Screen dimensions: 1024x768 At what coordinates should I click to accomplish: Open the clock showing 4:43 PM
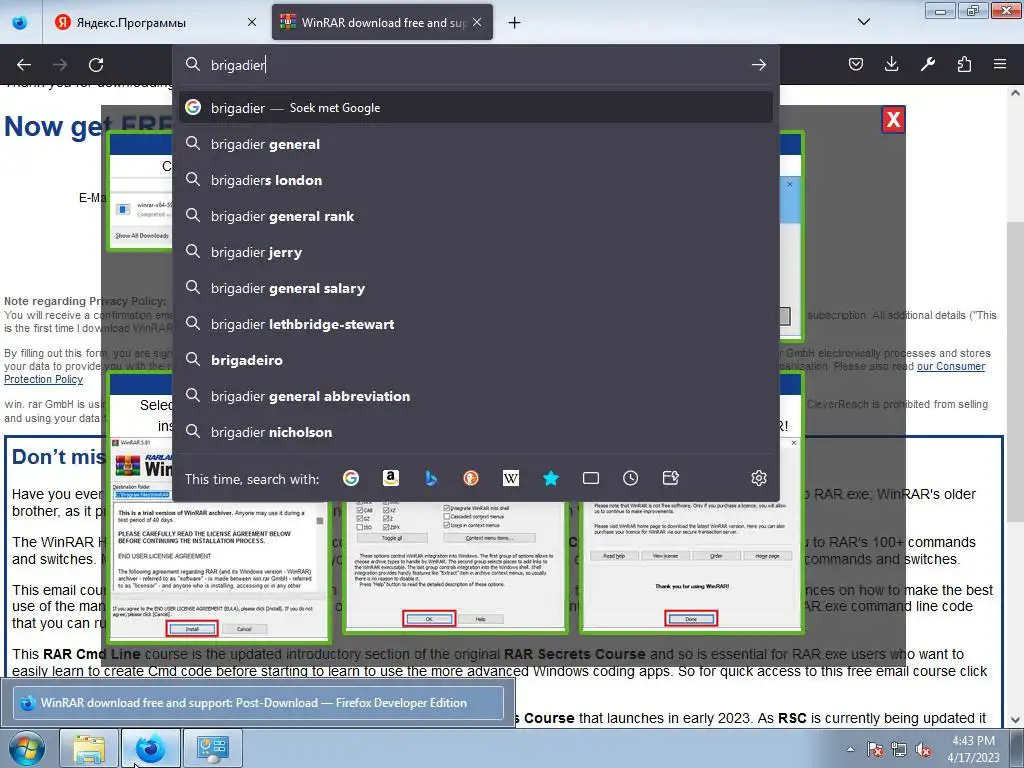coord(973,749)
